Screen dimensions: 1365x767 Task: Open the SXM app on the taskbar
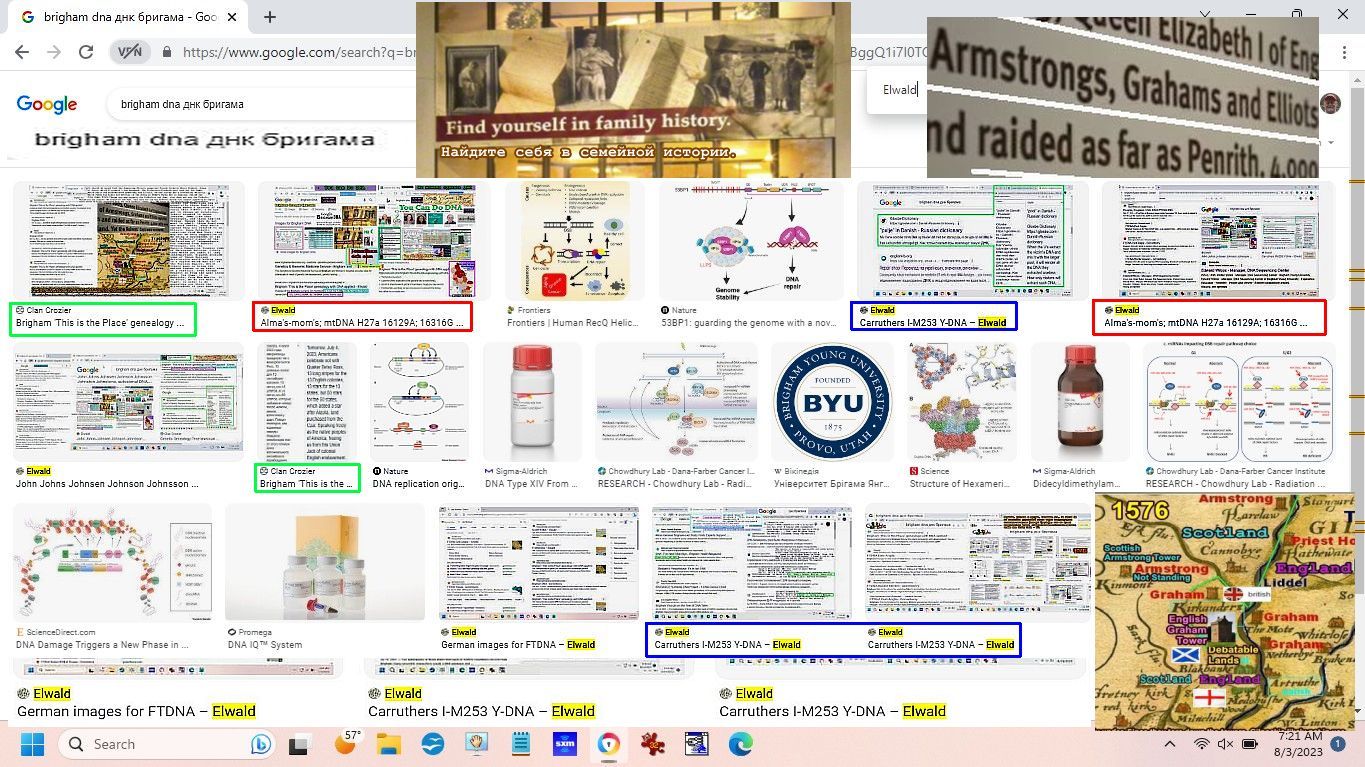(565, 744)
